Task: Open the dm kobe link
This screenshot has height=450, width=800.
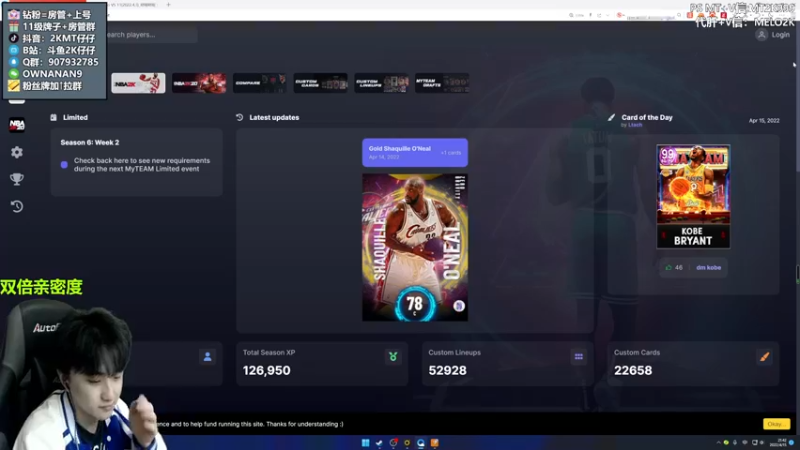Action: pyautogui.click(x=708, y=267)
